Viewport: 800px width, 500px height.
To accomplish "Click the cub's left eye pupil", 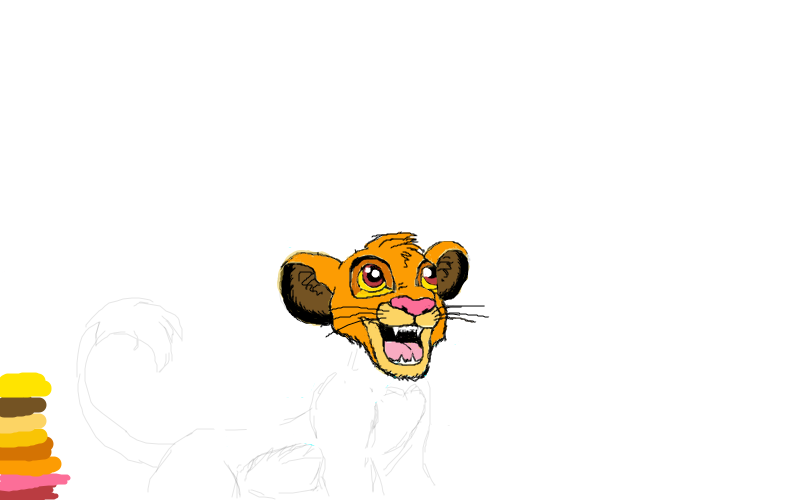I will 372,277.
